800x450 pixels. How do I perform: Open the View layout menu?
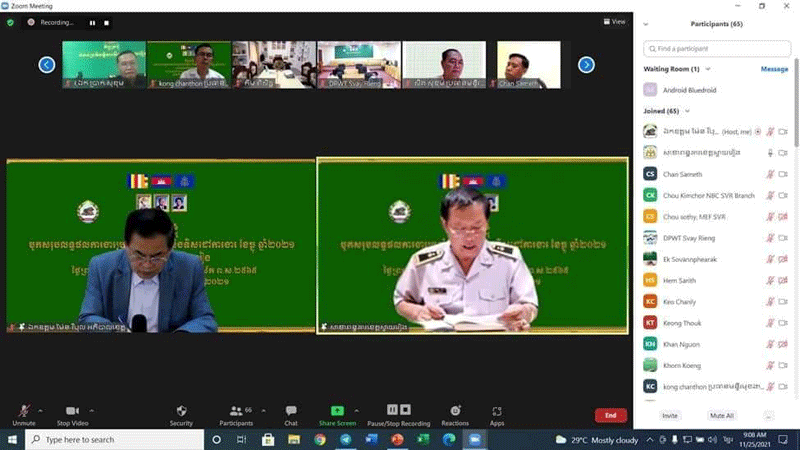pos(614,21)
